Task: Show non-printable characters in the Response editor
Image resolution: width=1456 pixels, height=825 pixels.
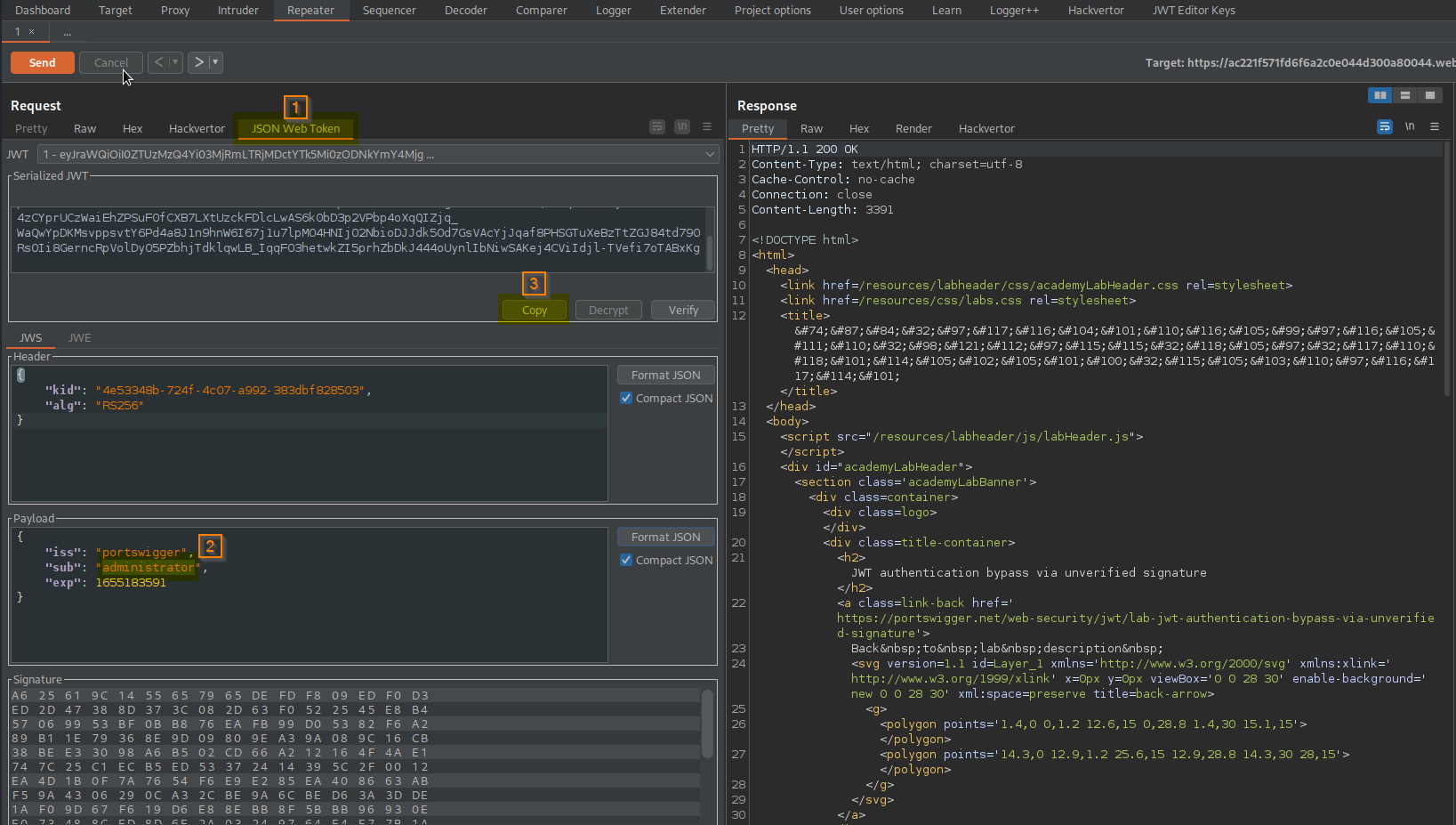Action: [1410, 127]
